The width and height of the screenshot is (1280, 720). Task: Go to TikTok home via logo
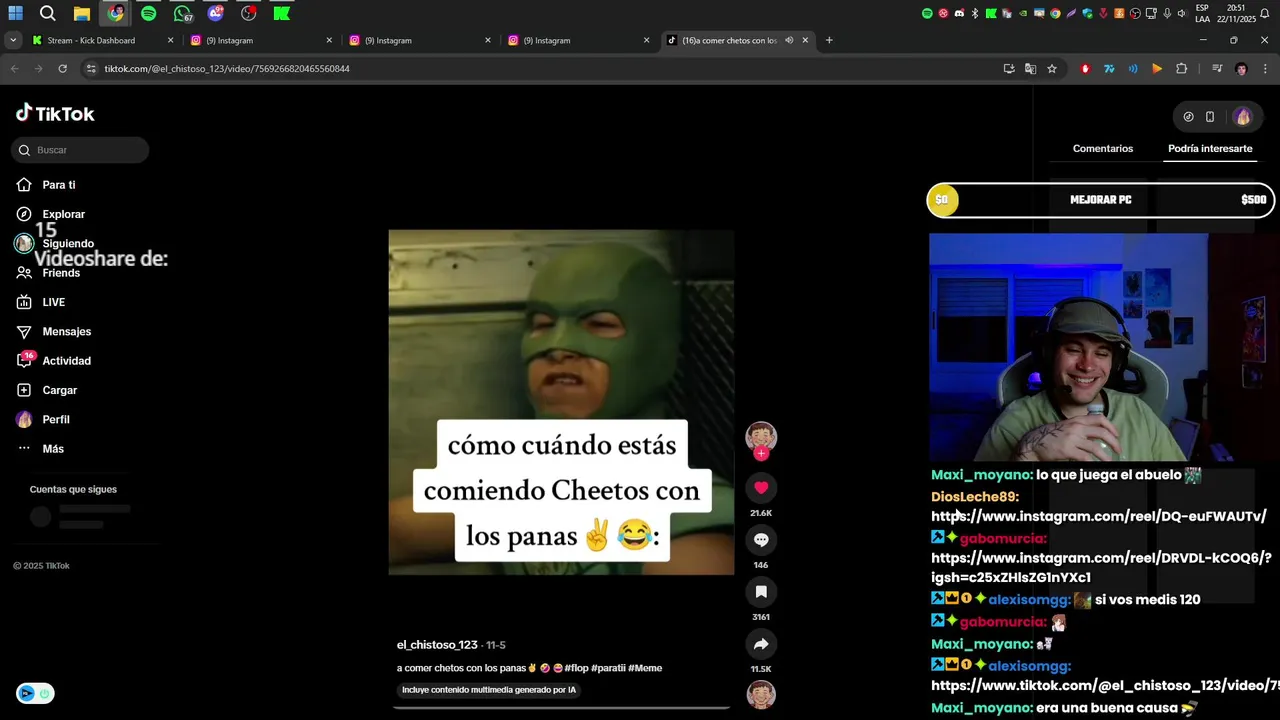(x=55, y=113)
